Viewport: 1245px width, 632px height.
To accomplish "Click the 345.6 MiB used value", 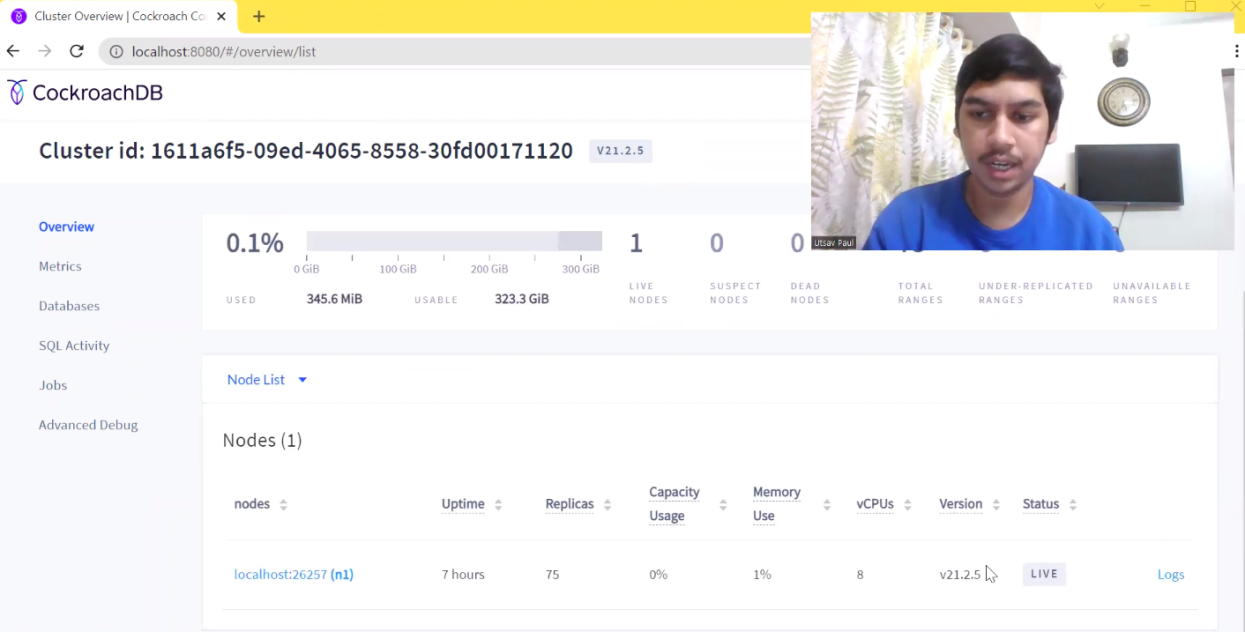I will [x=334, y=299].
